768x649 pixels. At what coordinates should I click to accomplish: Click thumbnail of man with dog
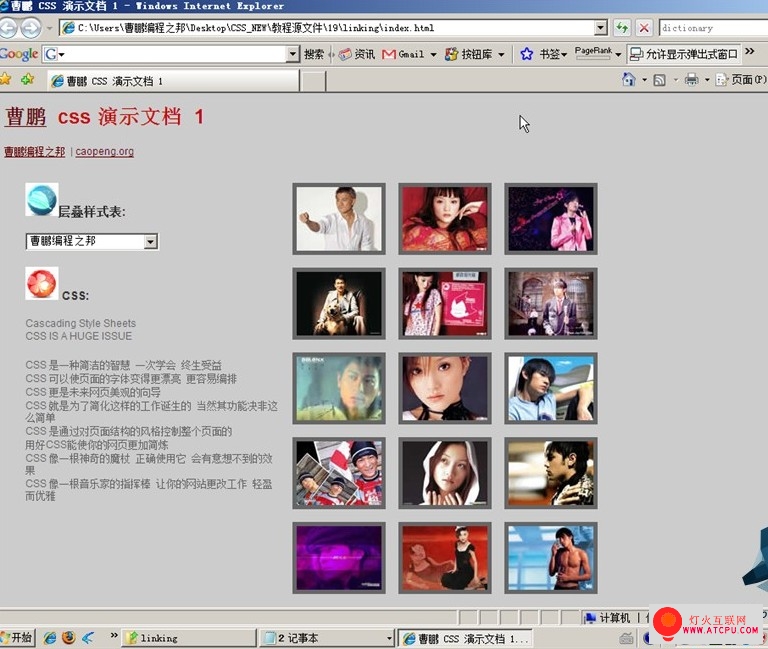click(339, 304)
